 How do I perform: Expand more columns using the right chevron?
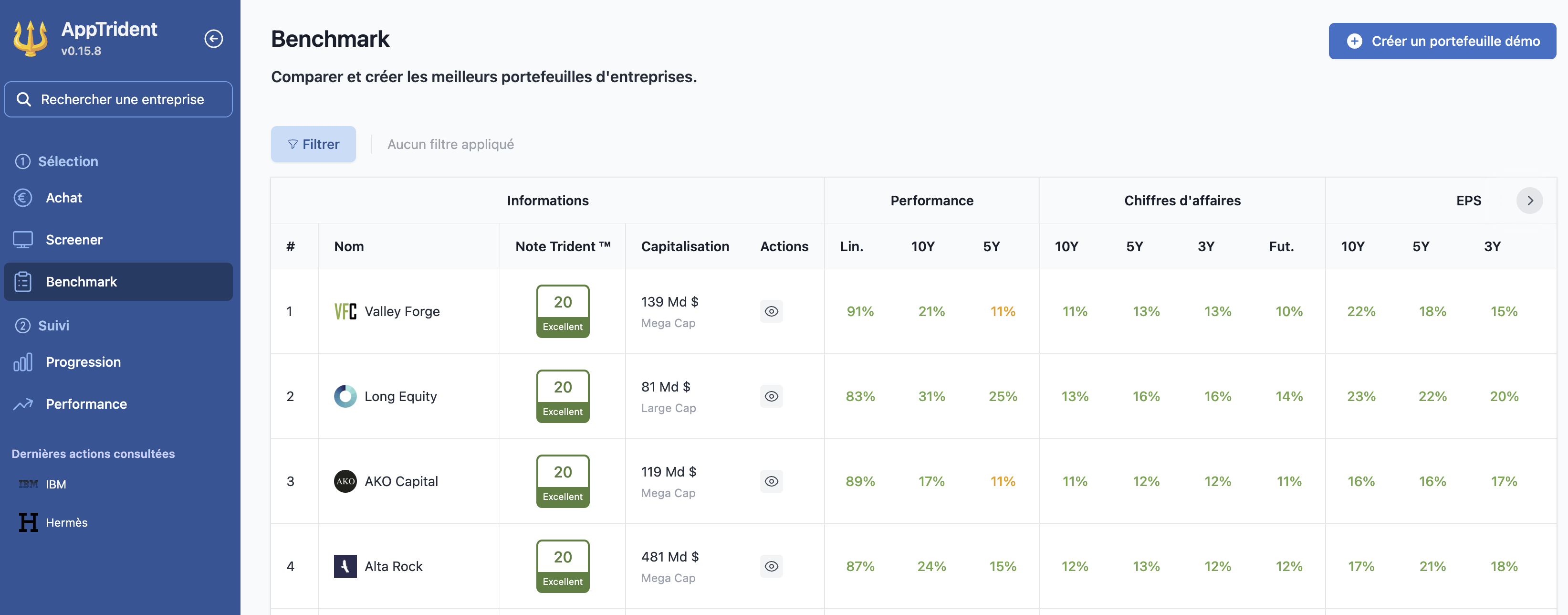coord(1530,201)
